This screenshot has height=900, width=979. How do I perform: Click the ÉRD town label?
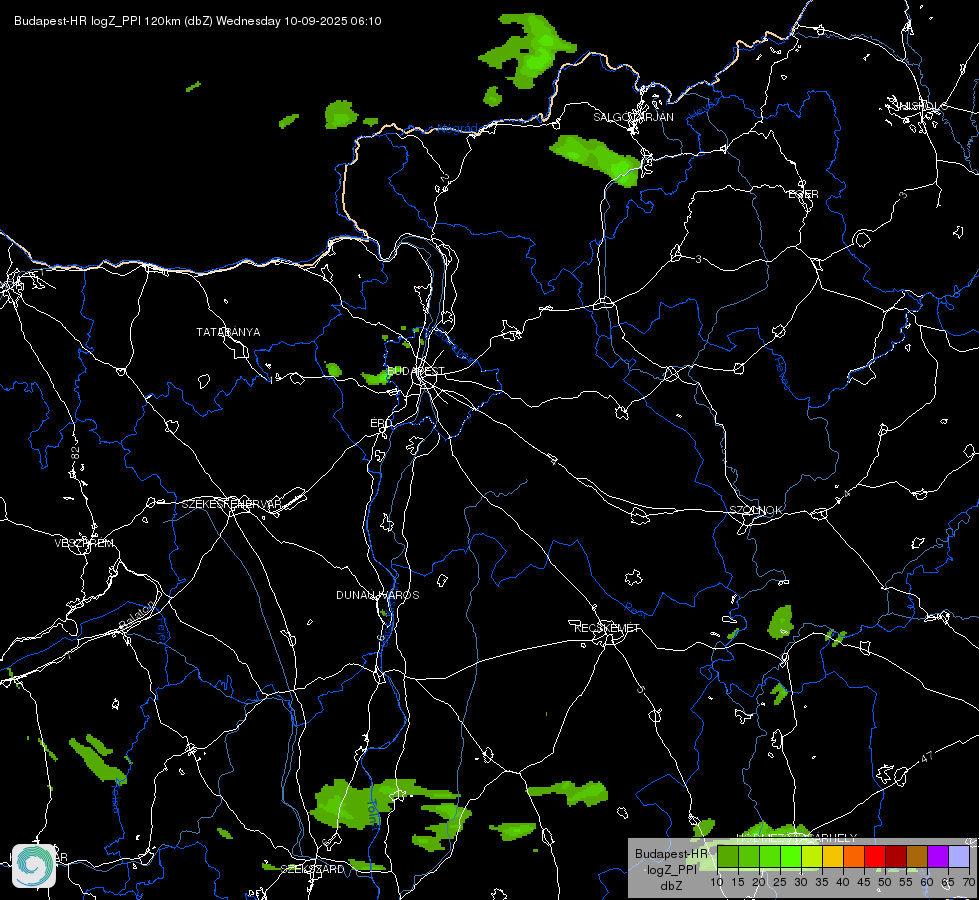click(381, 423)
